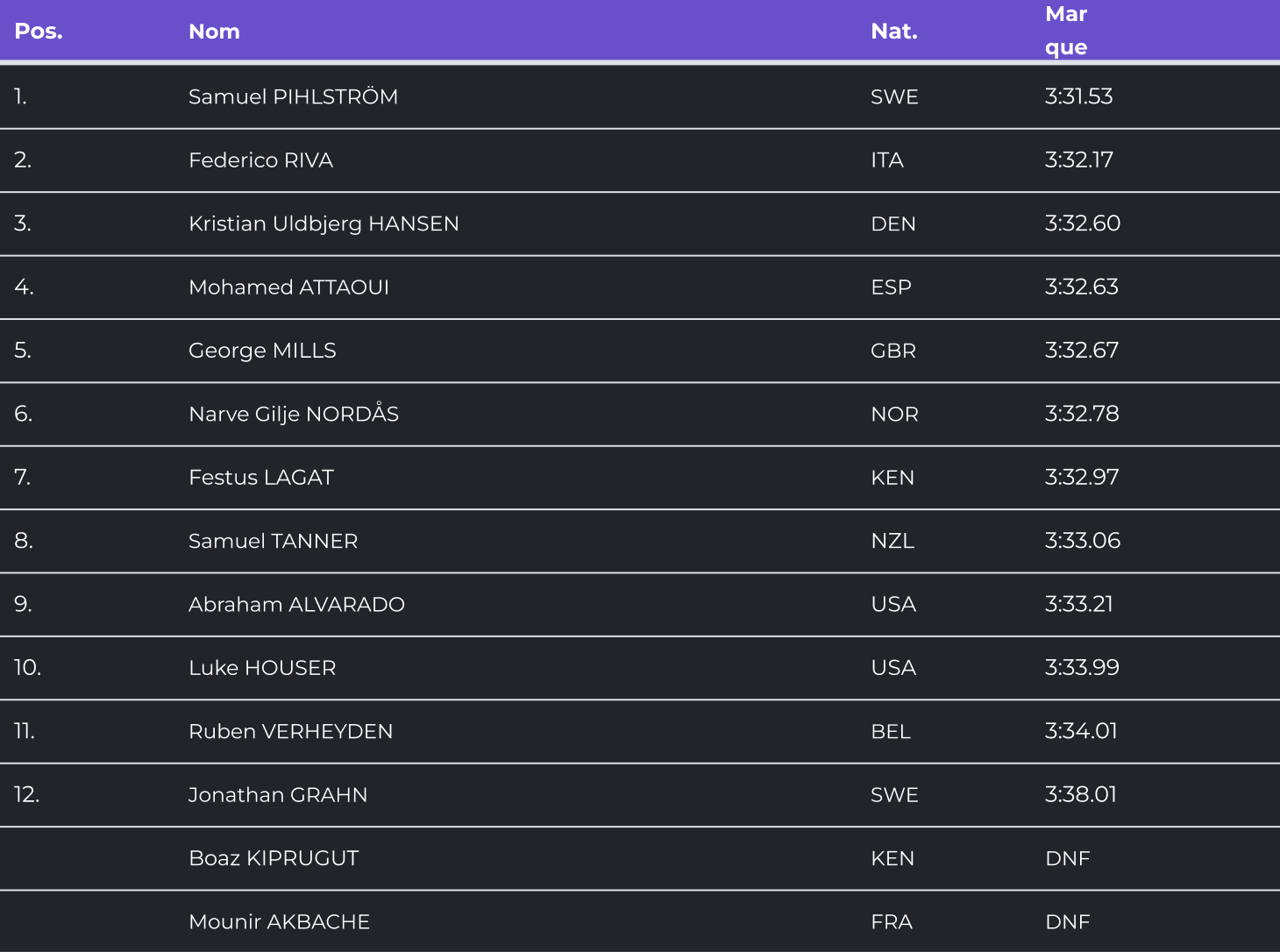Click the NZL nationality code

(x=892, y=541)
